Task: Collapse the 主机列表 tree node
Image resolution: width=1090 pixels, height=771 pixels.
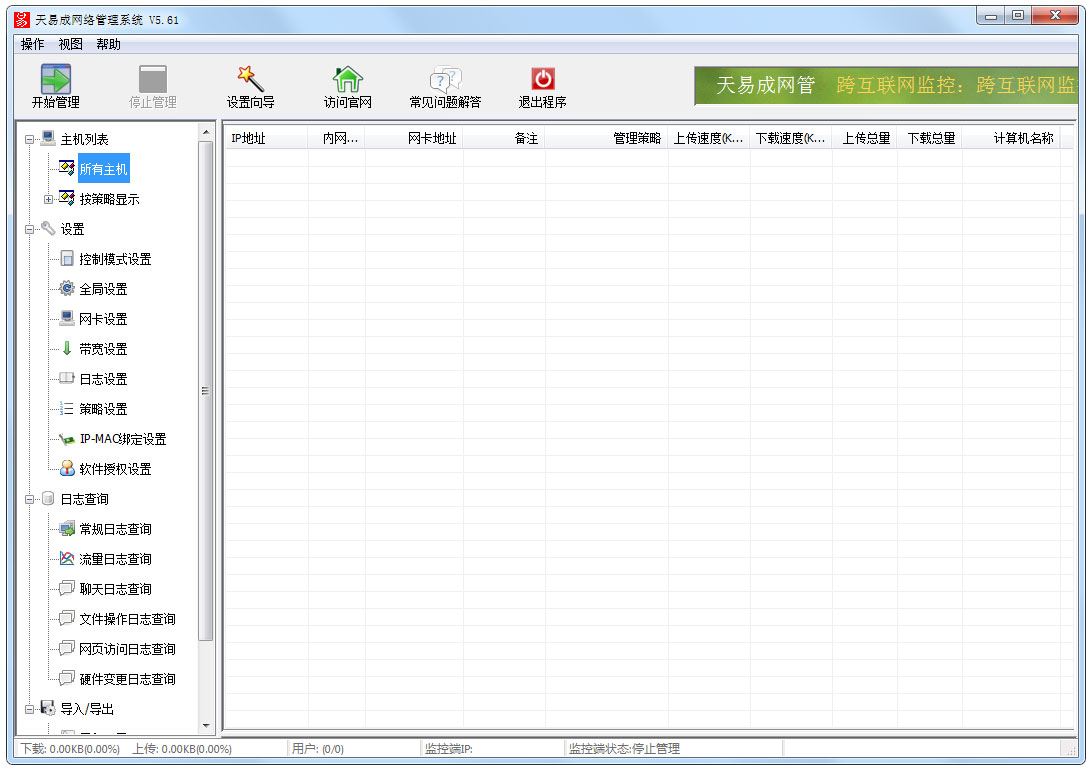Action: 29,139
